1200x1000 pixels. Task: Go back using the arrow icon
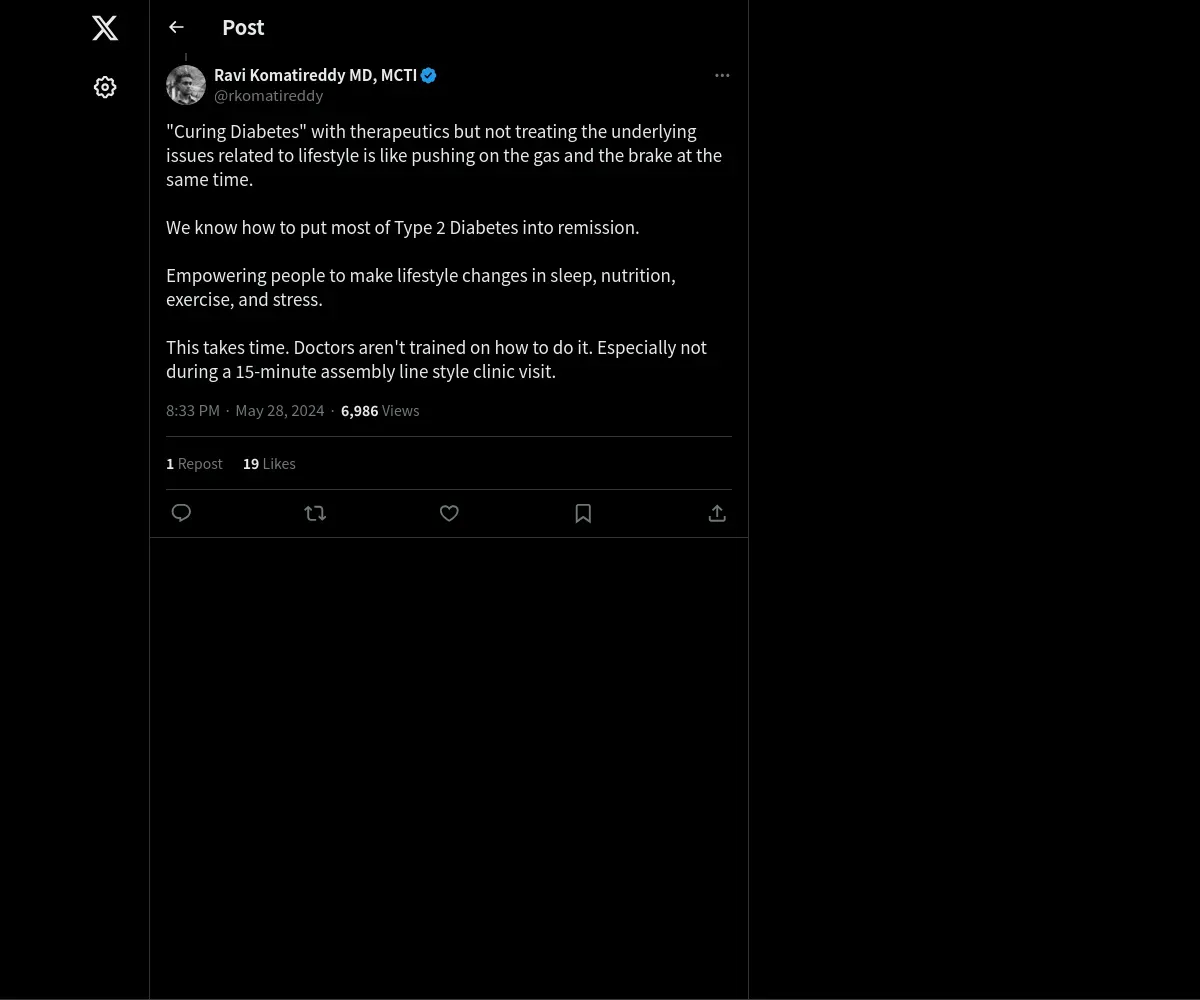176,27
